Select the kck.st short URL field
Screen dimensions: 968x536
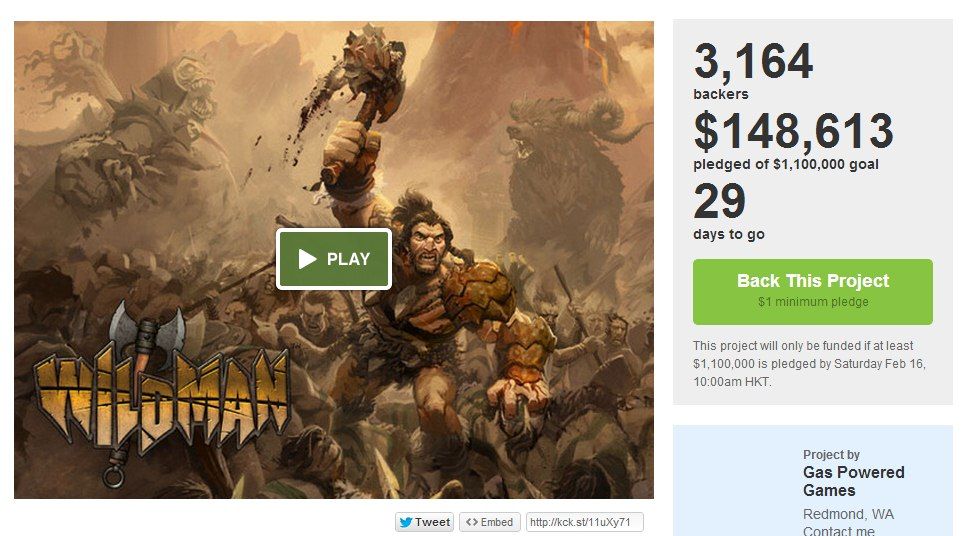(585, 522)
